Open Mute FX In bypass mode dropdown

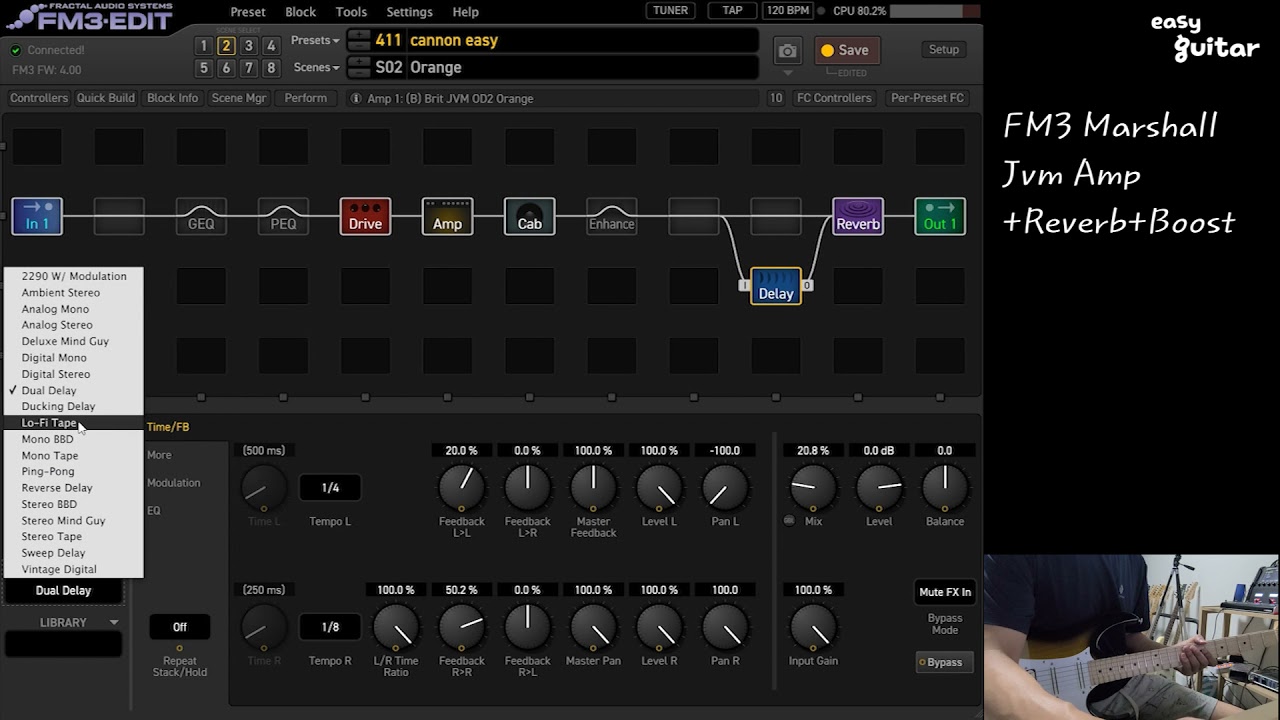945,592
